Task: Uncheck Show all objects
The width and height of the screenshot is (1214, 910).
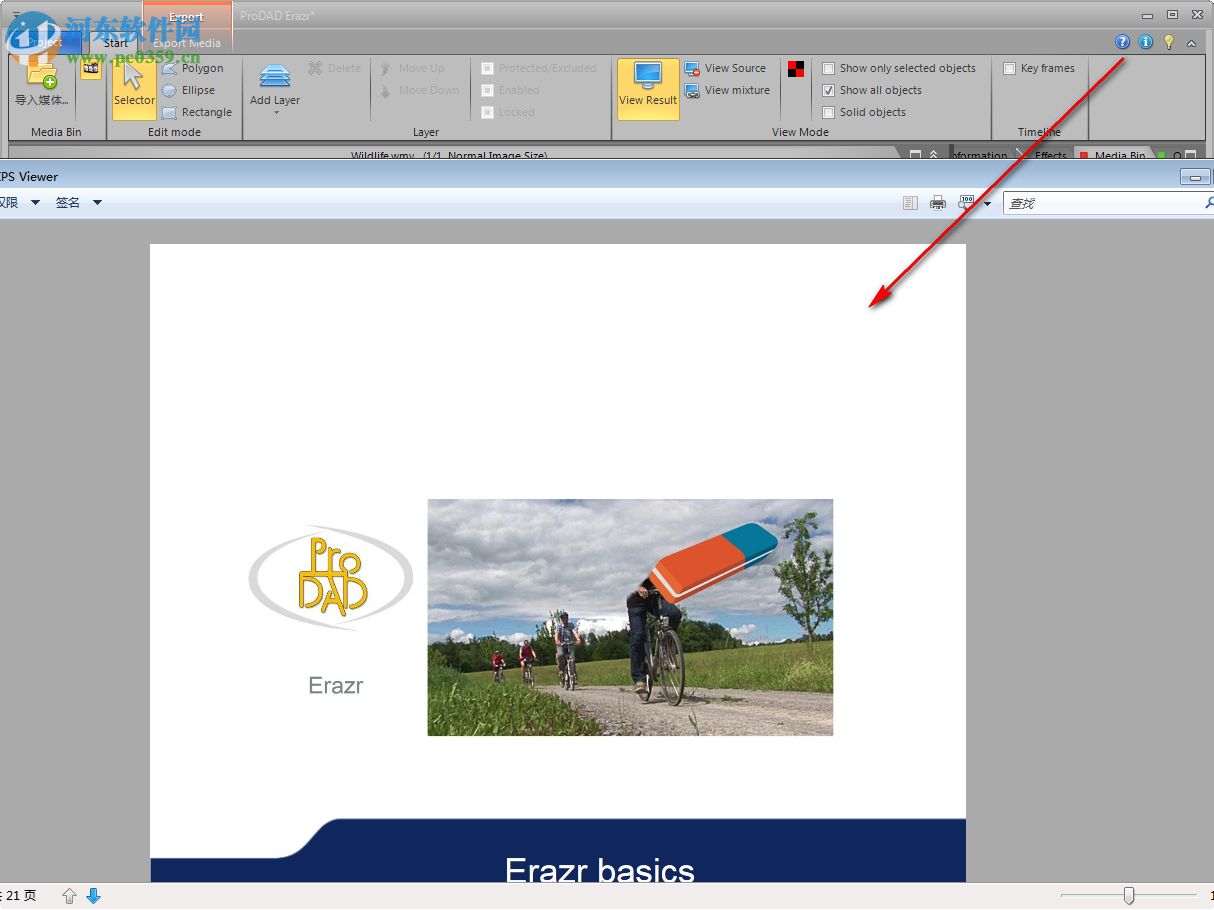Action: [828, 90]
